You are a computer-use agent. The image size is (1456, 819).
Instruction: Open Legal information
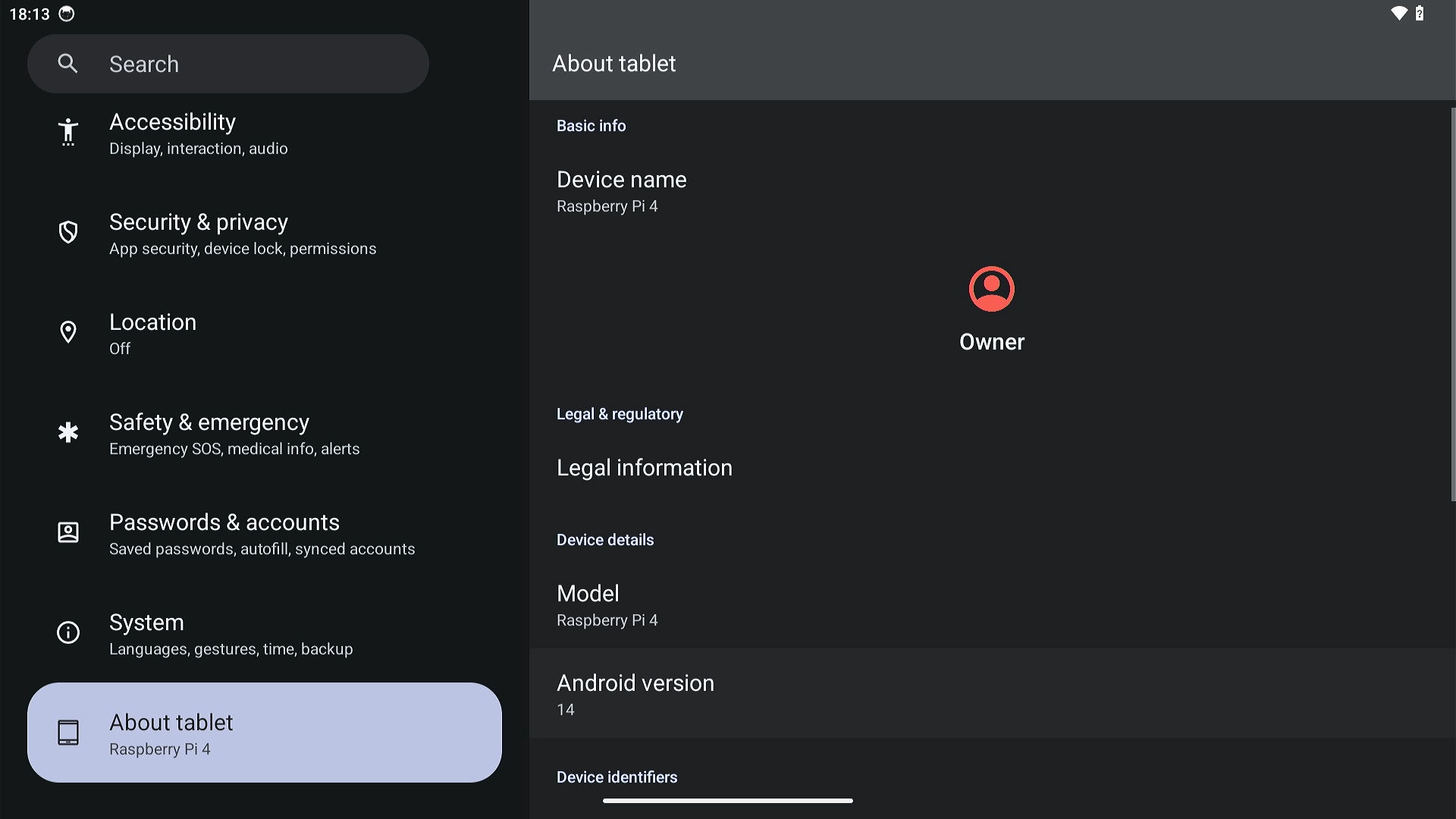990,468
